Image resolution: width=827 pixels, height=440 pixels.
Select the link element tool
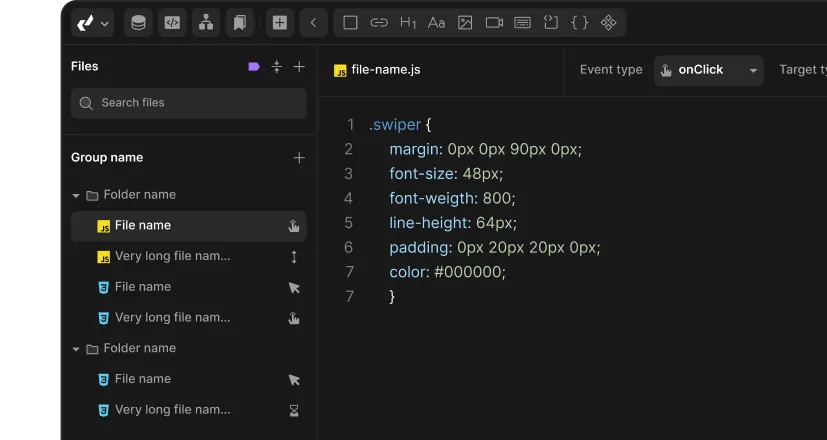point(379,23)
